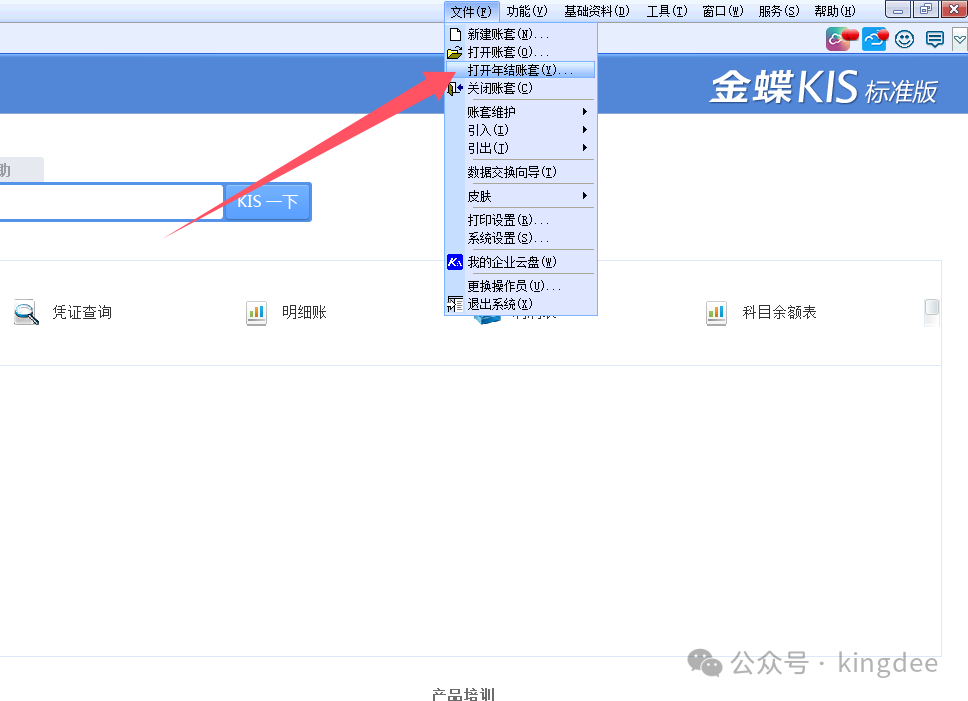Select 退出系统 to exit

(x=500, y=304)
